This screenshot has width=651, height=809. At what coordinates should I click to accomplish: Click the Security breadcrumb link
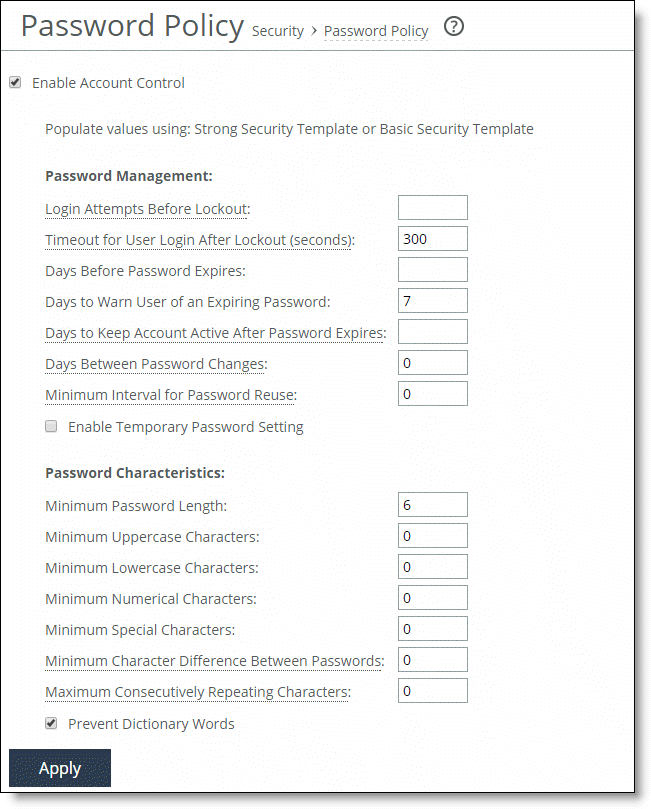tap(277, 31)
